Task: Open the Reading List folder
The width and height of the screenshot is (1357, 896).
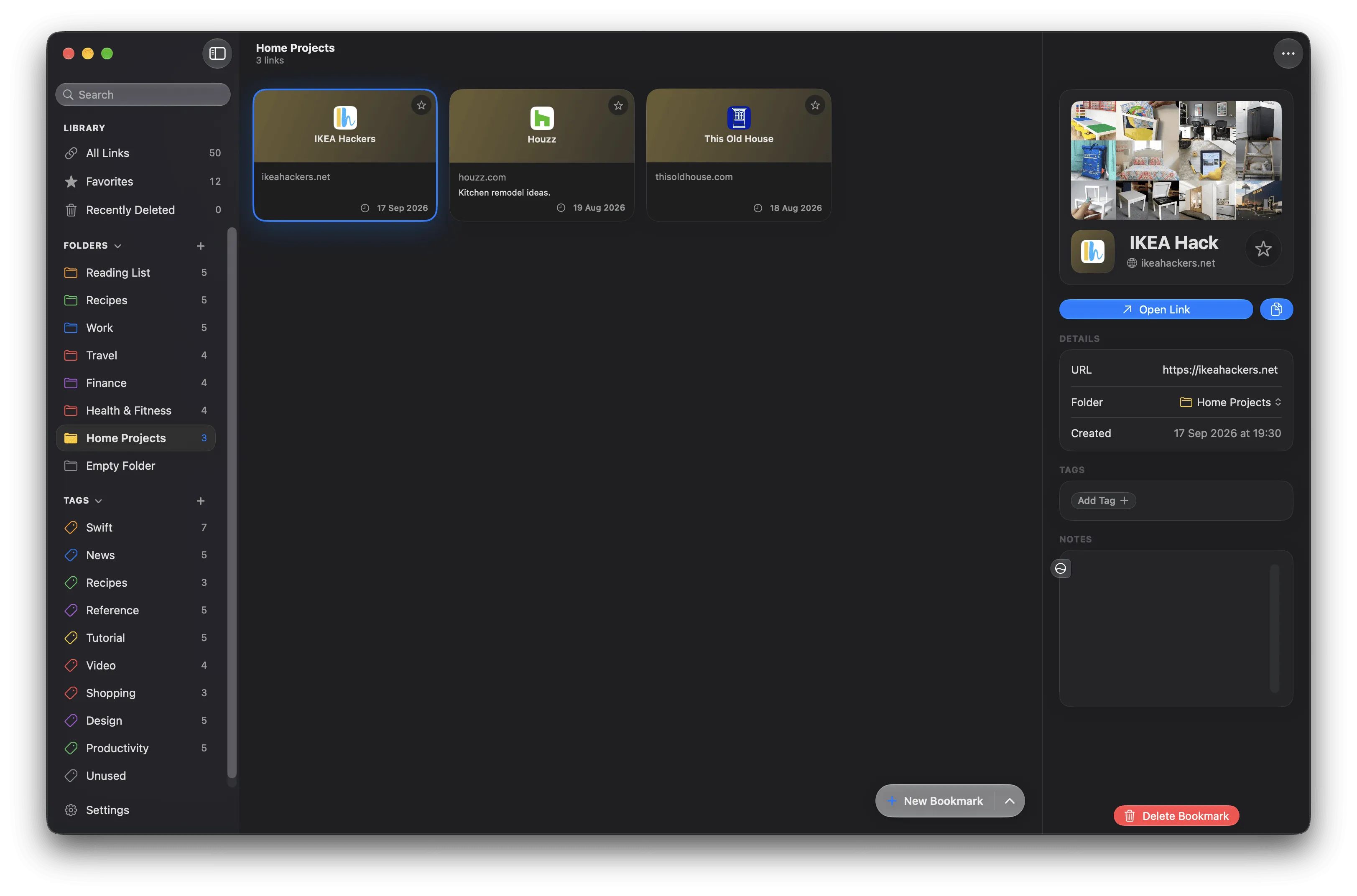Action: pos(135,272)
